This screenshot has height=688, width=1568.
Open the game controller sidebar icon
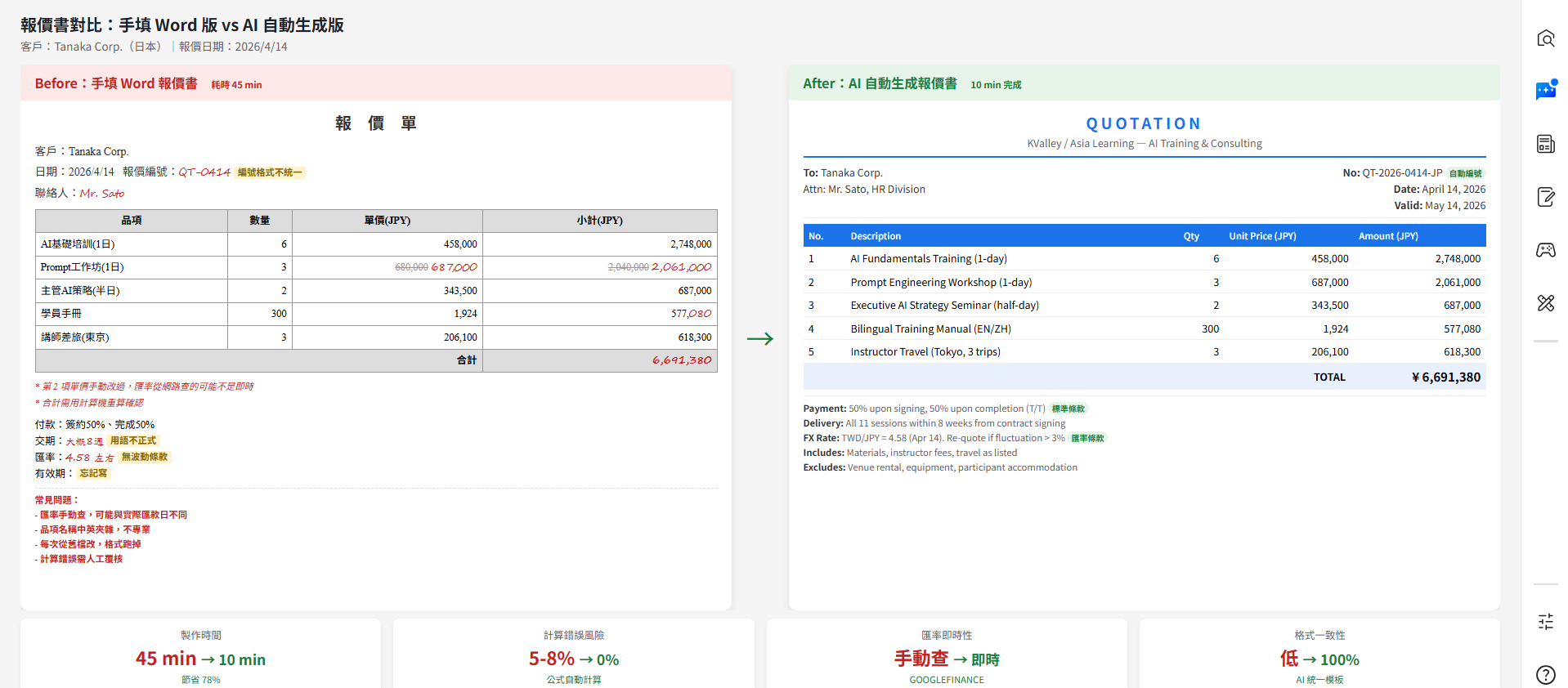click(x=1545, y=250)
